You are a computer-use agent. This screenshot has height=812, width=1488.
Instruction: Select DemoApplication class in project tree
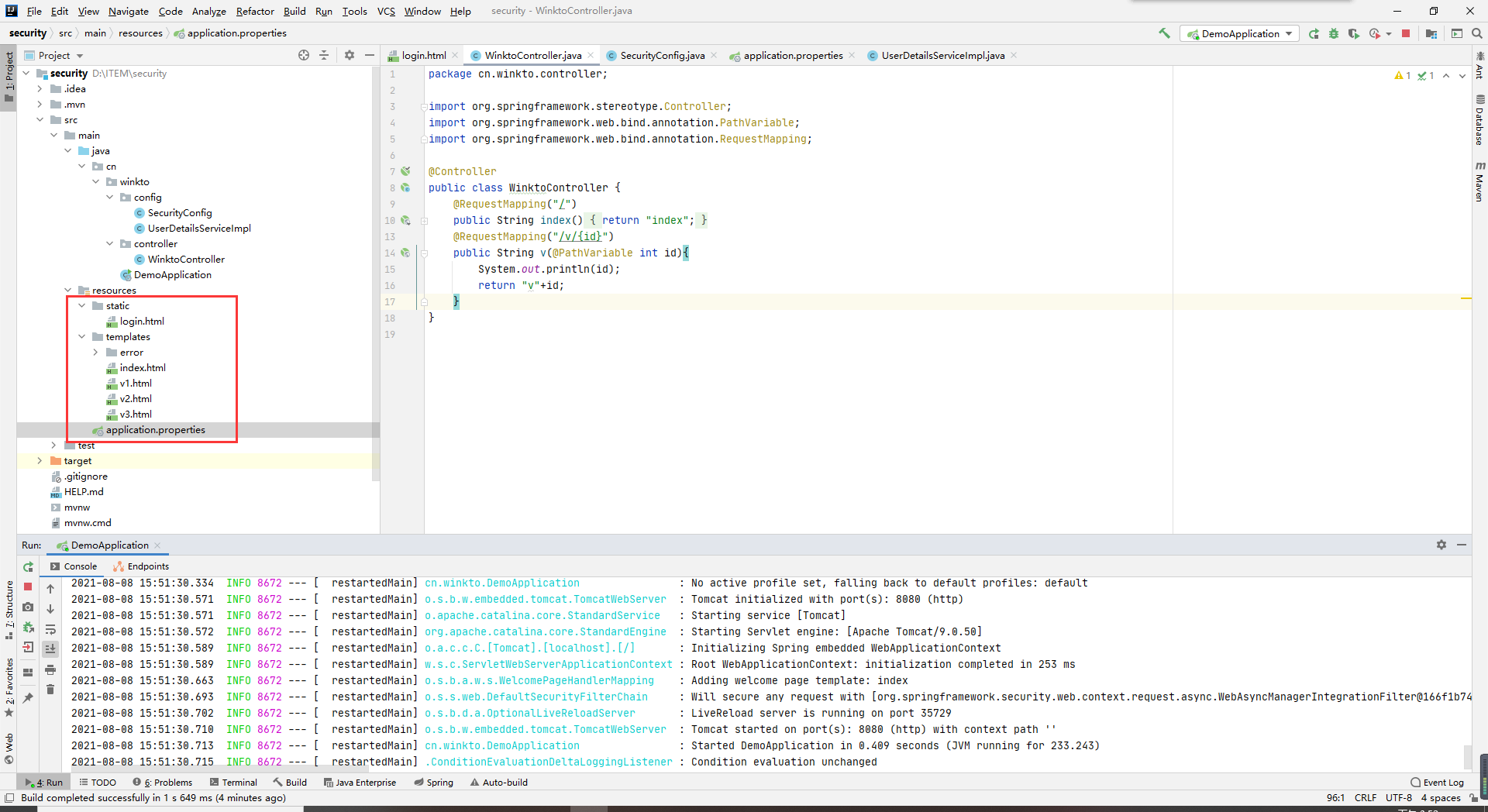click(172, 275)
